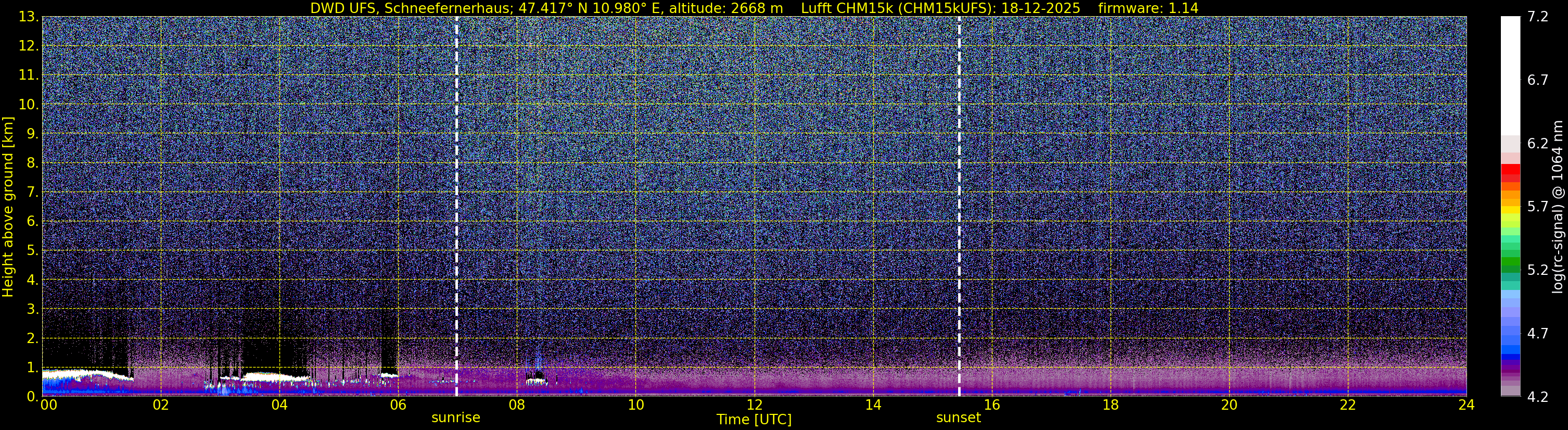Click the "5.2" colorbar tick label
This screenshot has width=1568, height=430.
pyautogui.click(x=1538, y=270)
